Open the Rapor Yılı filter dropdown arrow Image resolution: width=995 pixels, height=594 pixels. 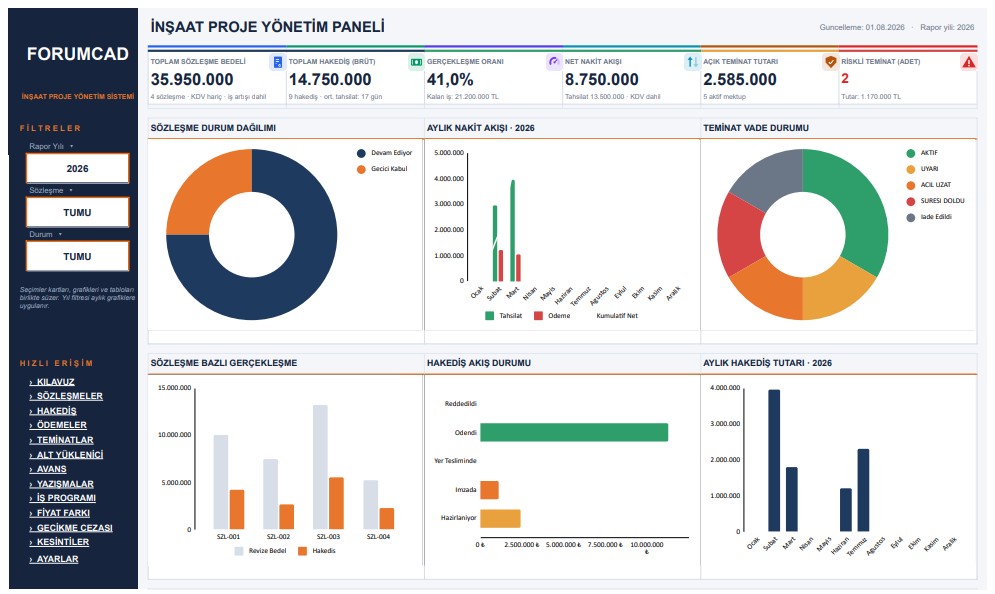click(72, 147)
